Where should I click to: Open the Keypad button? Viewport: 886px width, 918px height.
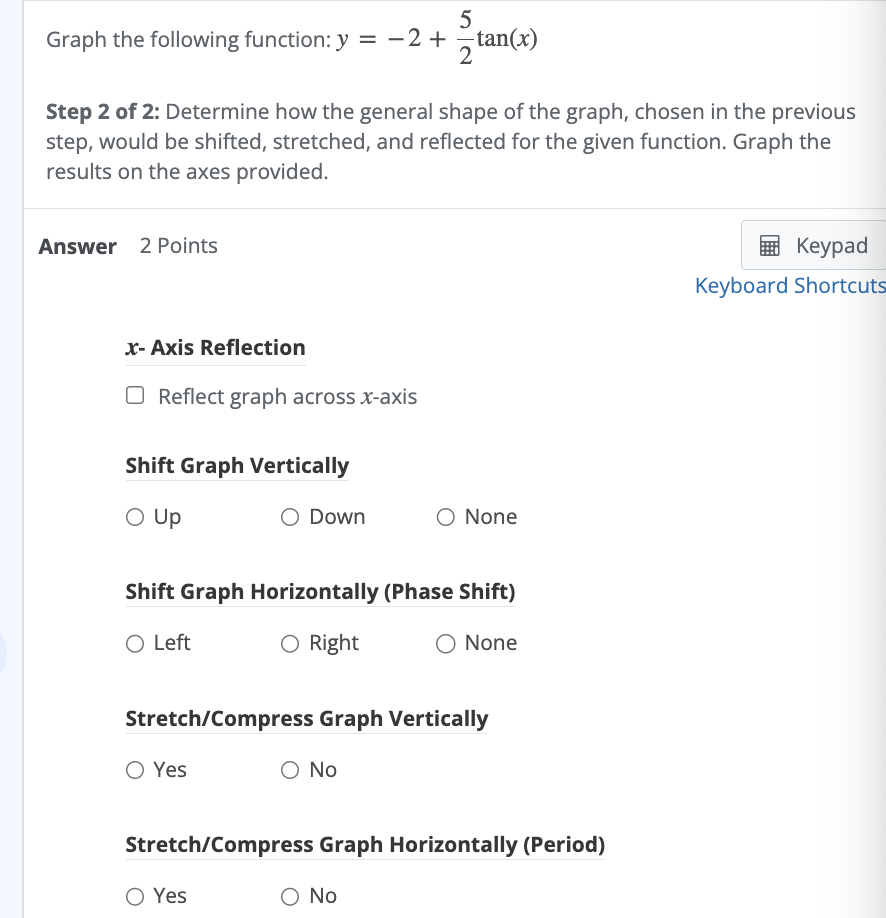pos(813,246)
